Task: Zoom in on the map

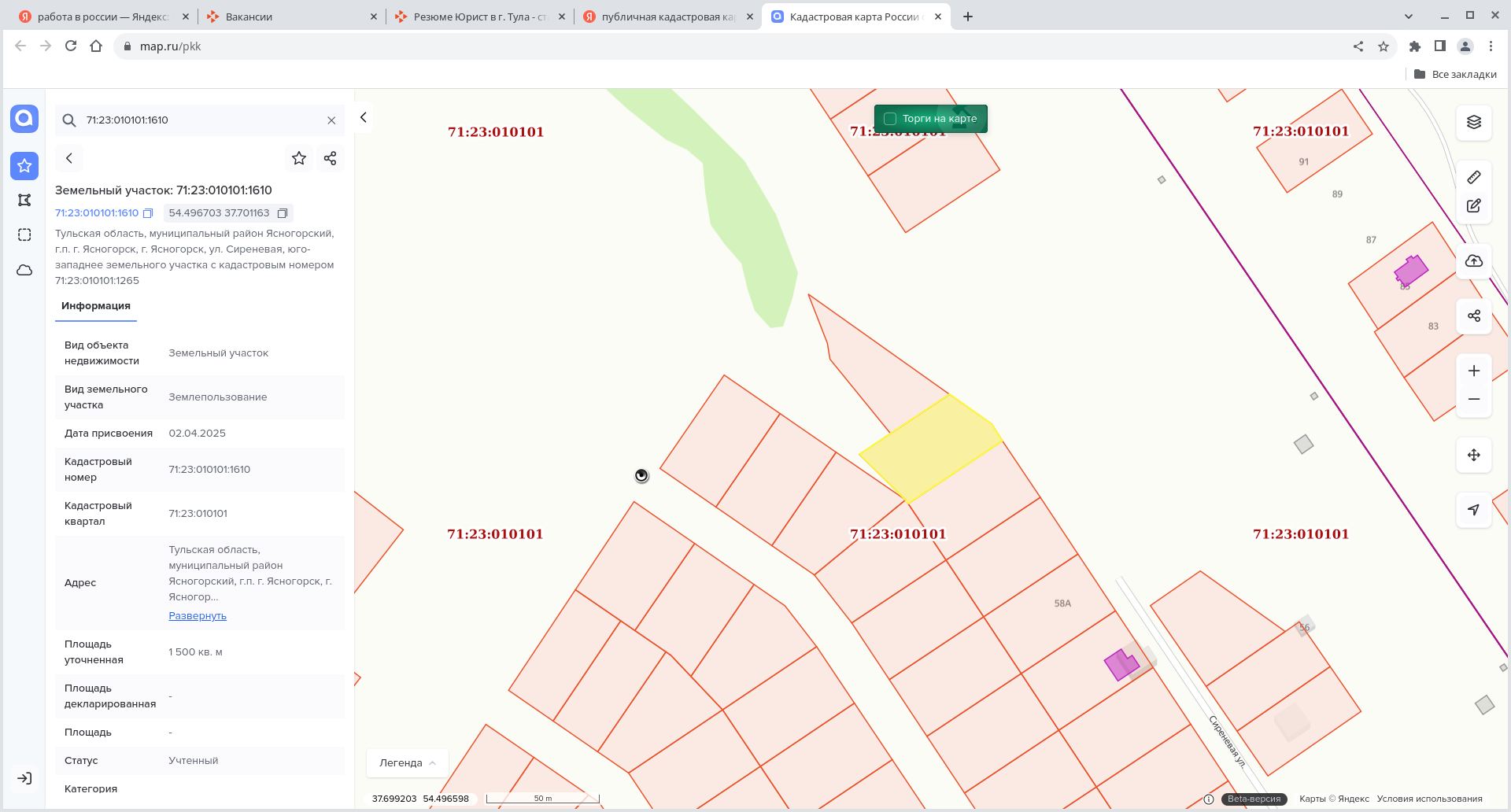Action: click(x=1473, y=371)
